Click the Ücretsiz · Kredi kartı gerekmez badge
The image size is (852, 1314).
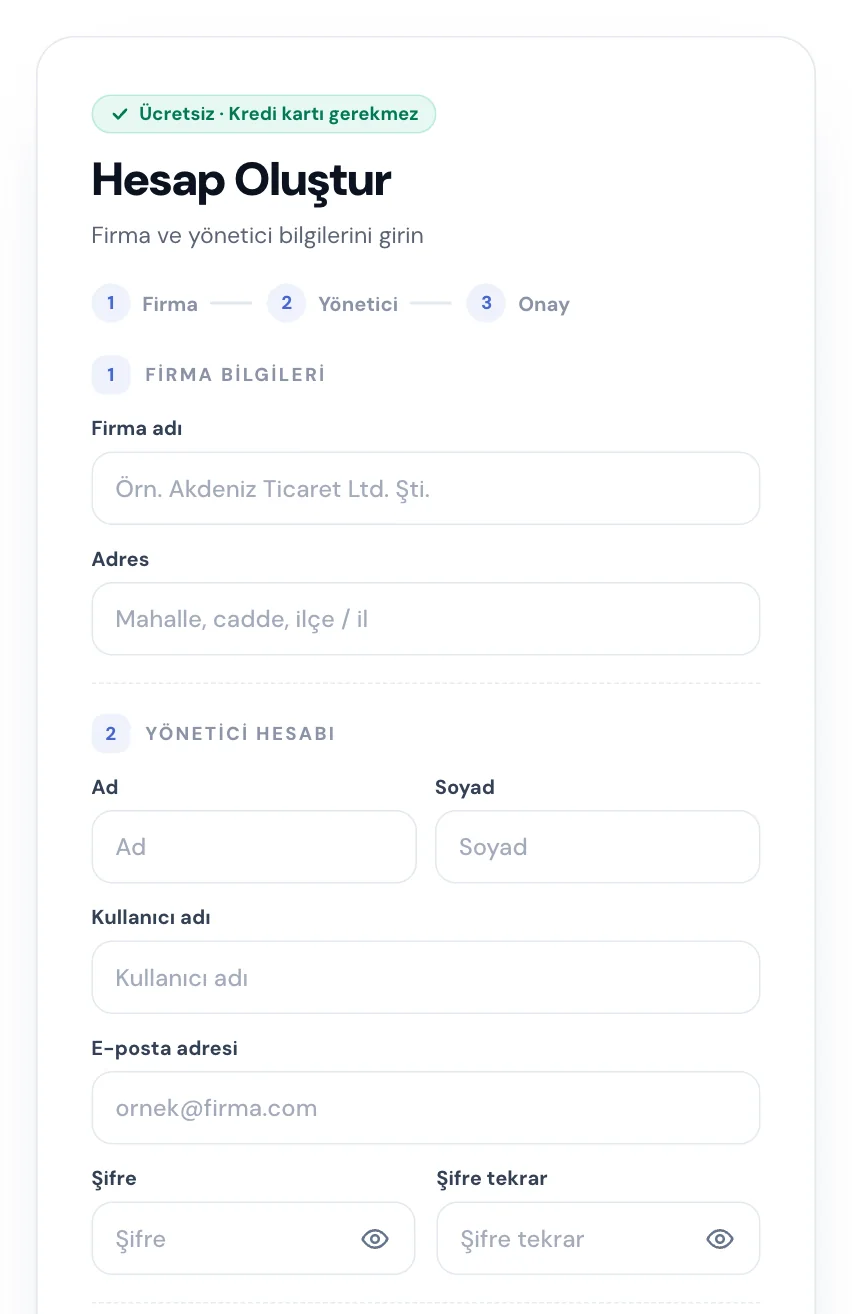click(264, 114)
